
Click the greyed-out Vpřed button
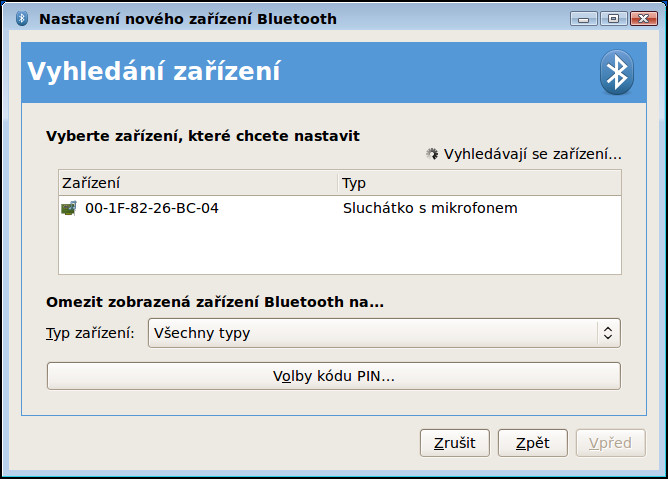(x=610, y=443)
